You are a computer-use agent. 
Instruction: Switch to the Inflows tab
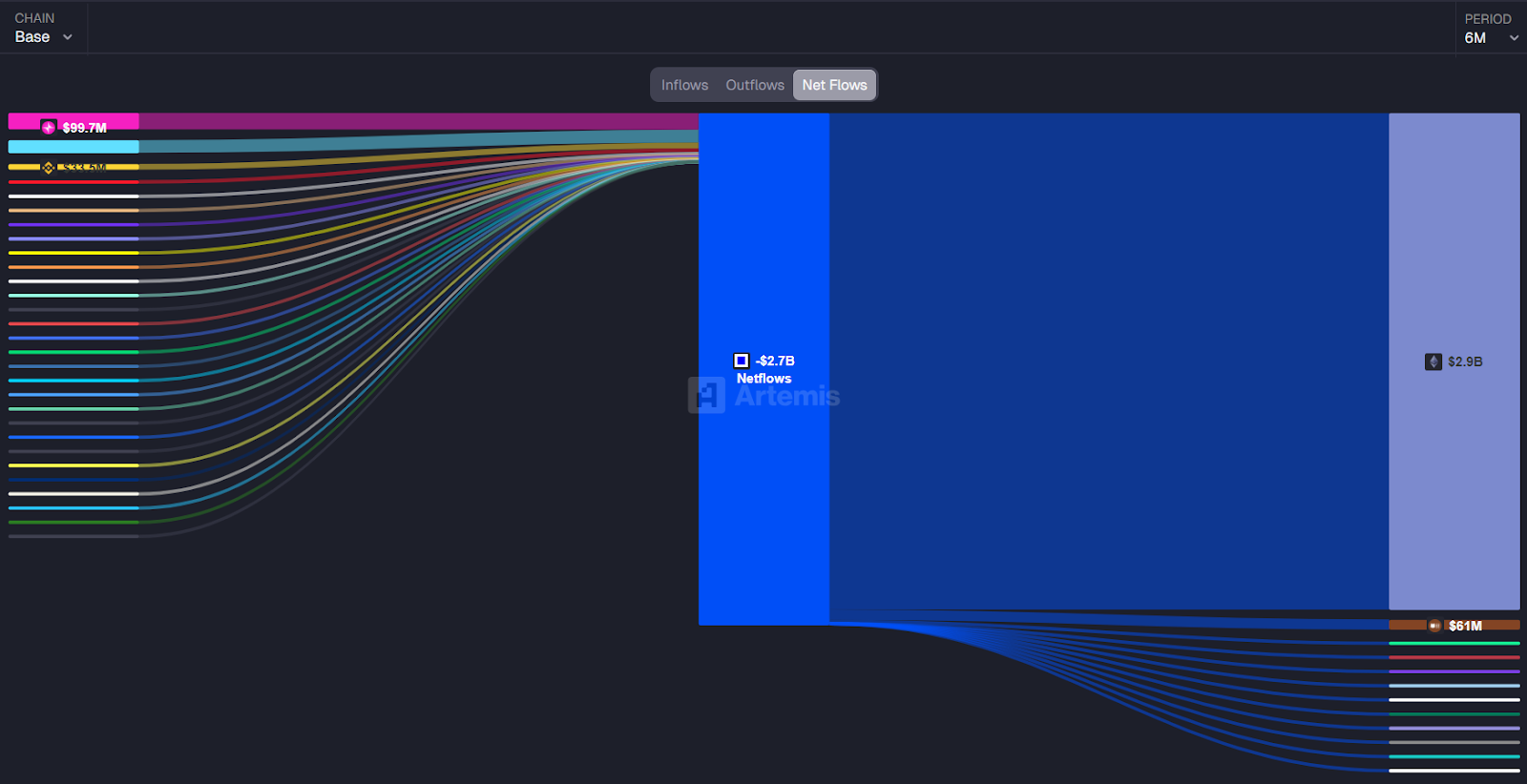[x=685, y=85]
